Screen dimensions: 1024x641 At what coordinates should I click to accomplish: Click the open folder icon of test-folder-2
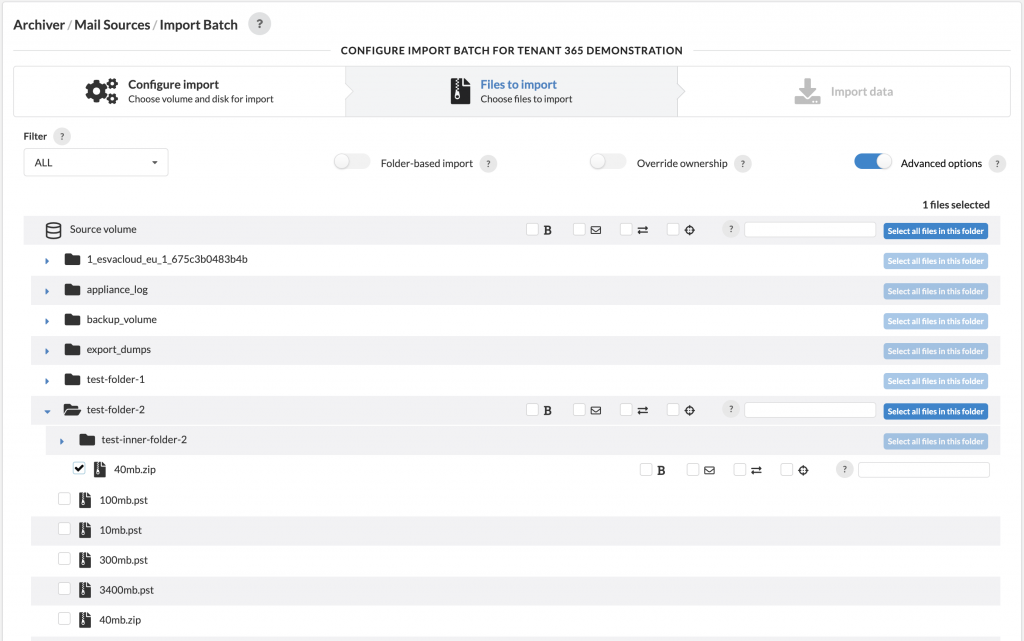pos(72,409)
